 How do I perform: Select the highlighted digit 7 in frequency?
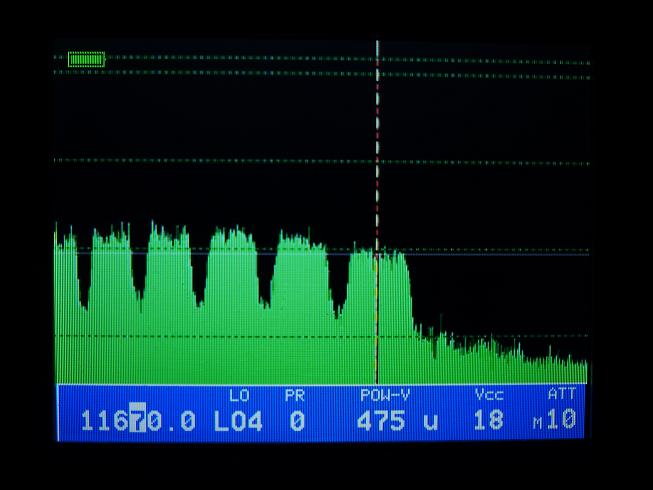tap(137, 421)
